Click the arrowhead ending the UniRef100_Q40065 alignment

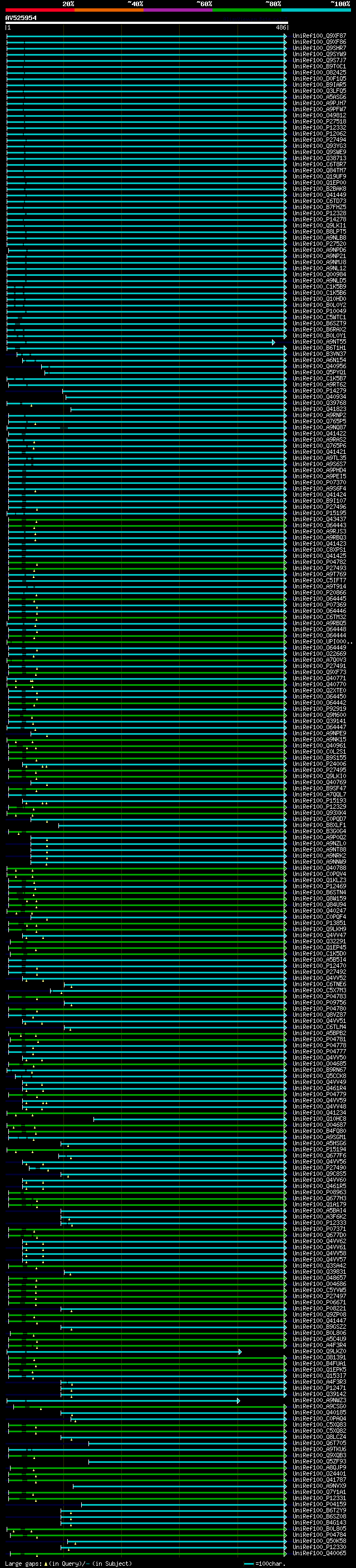coord(285,1553)
